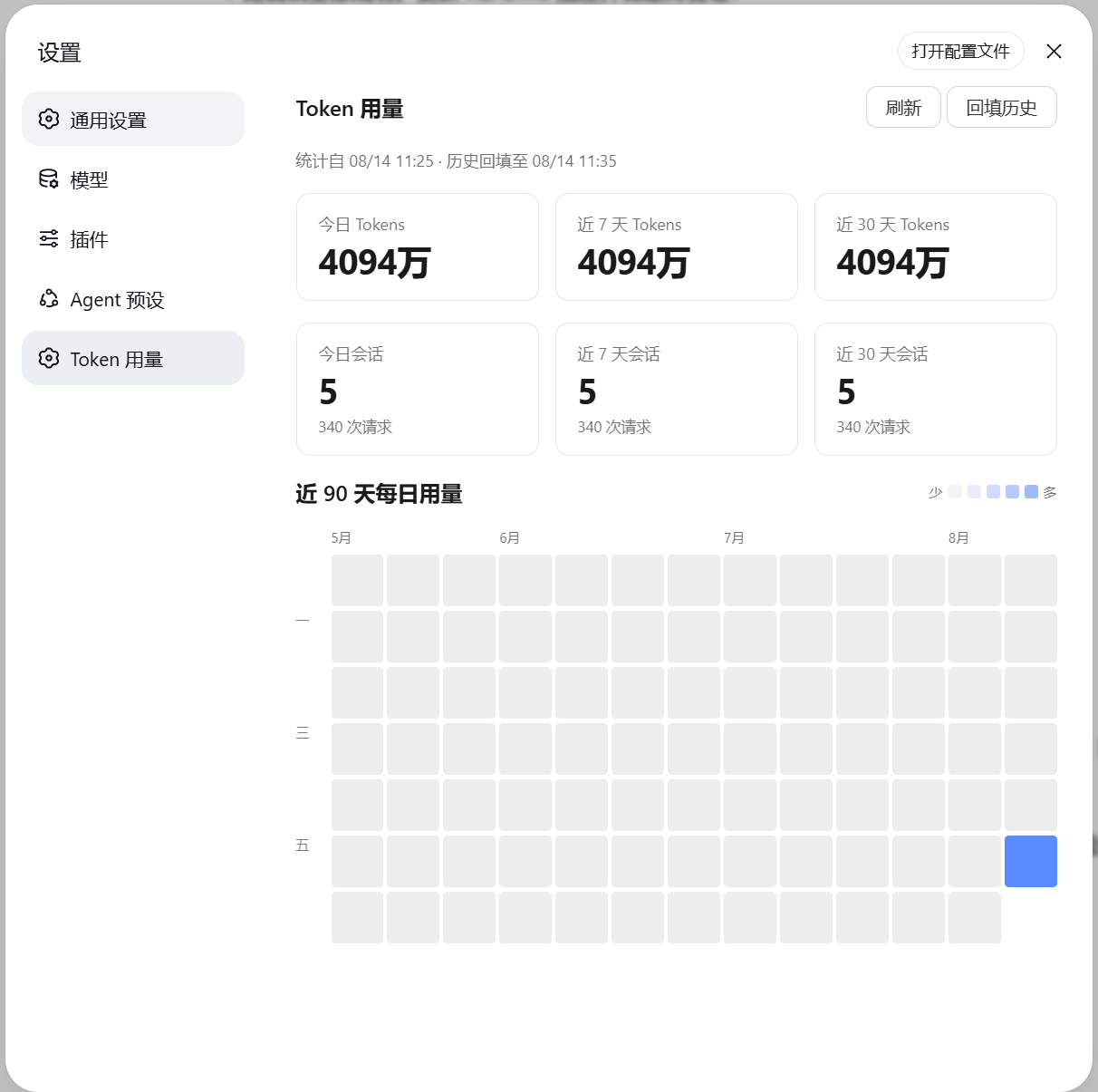Click the gear icon beside Token 用量
This screenshot has height=1092, width=1098.
coord(49,358)
